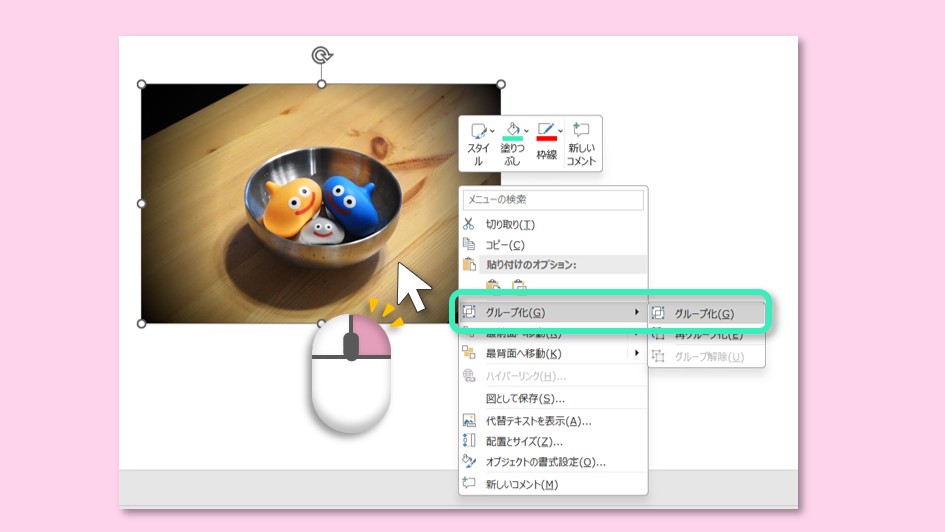945x532 pixels.
Task: Choose オブジェクトの書式設定(O)... entry
Action: coord(553,462)
